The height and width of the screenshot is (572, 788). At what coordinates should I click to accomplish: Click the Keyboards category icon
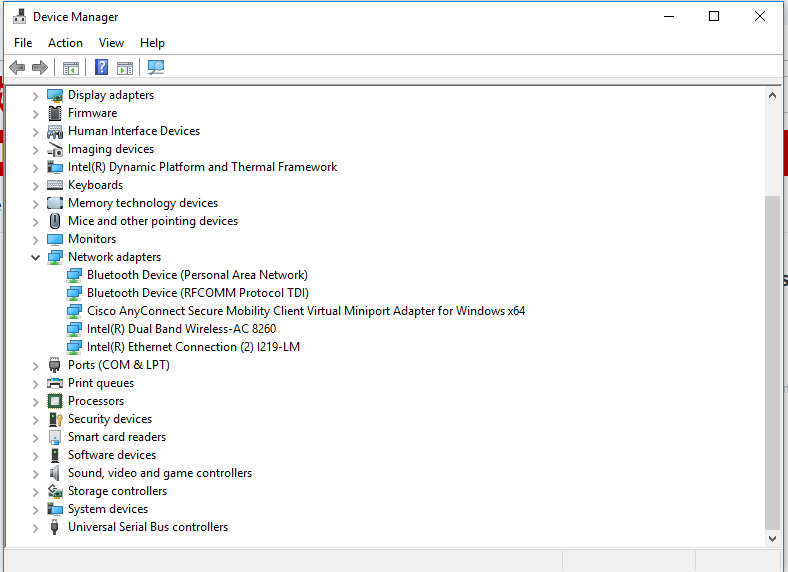click(55, 185)
